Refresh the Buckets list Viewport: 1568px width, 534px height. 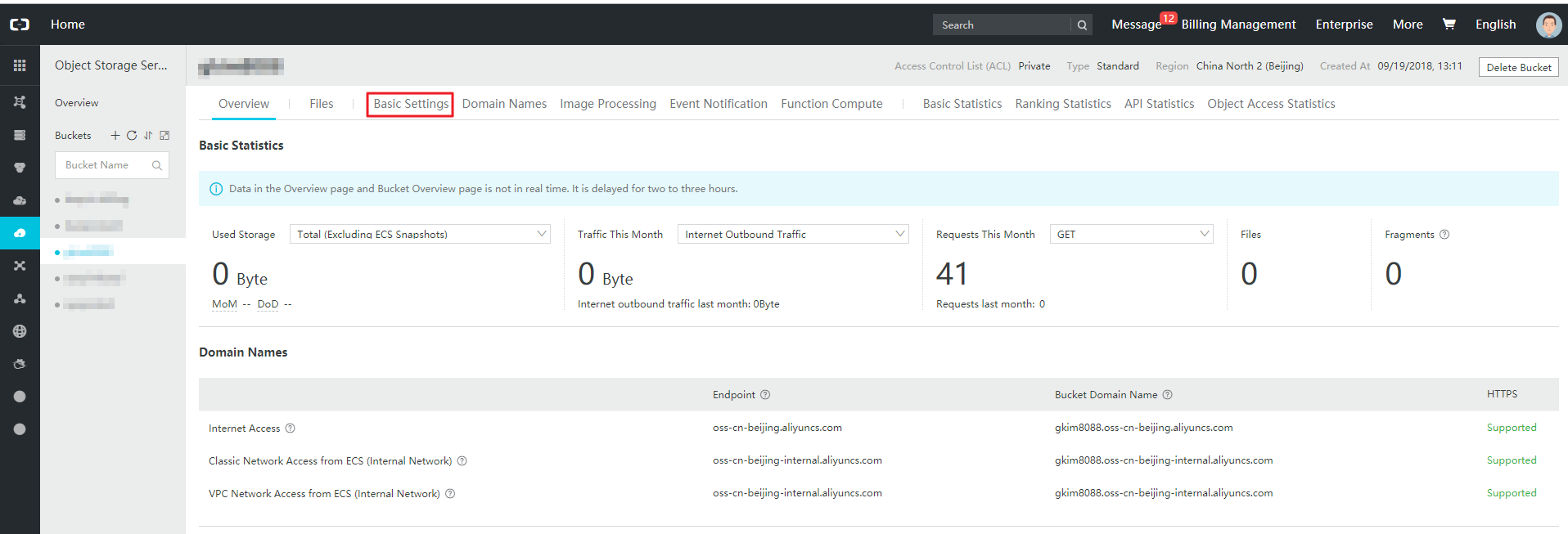tap(132, 136)
